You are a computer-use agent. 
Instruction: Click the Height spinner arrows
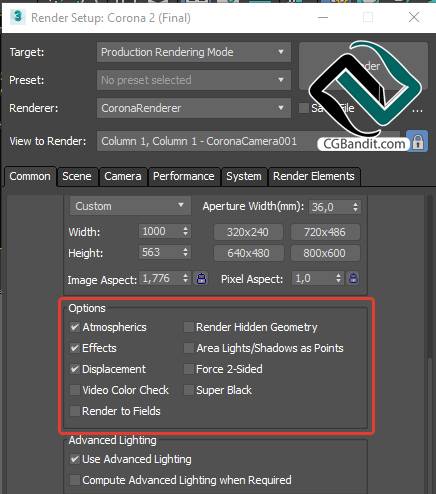pos(186,252)
